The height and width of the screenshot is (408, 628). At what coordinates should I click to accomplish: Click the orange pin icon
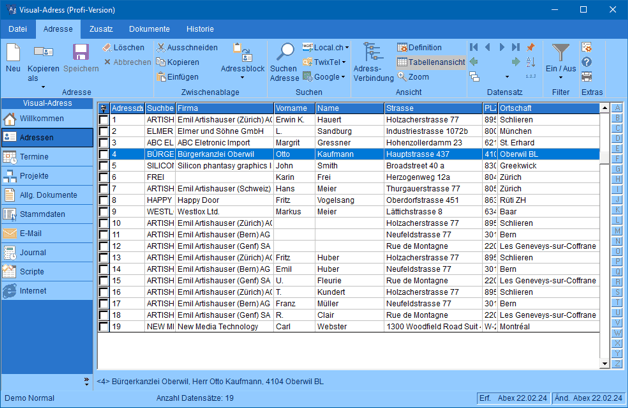(x=531, y=47)
